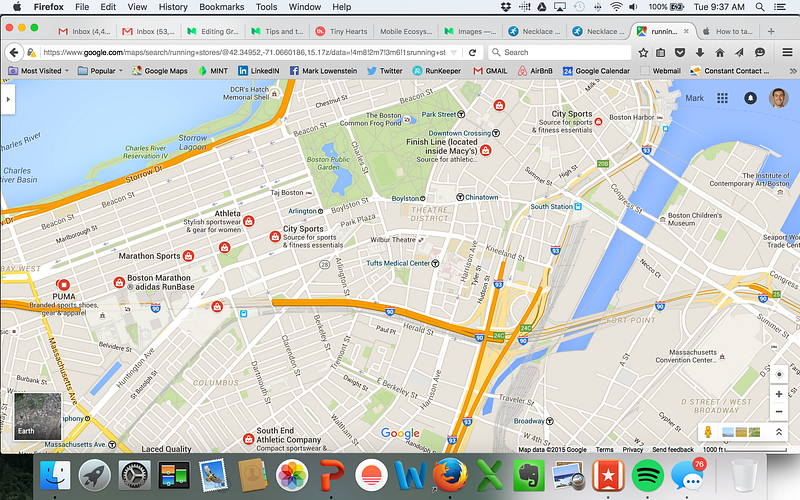Zoom in on the map with plus
800x500 pixels.
click(779, 394)
